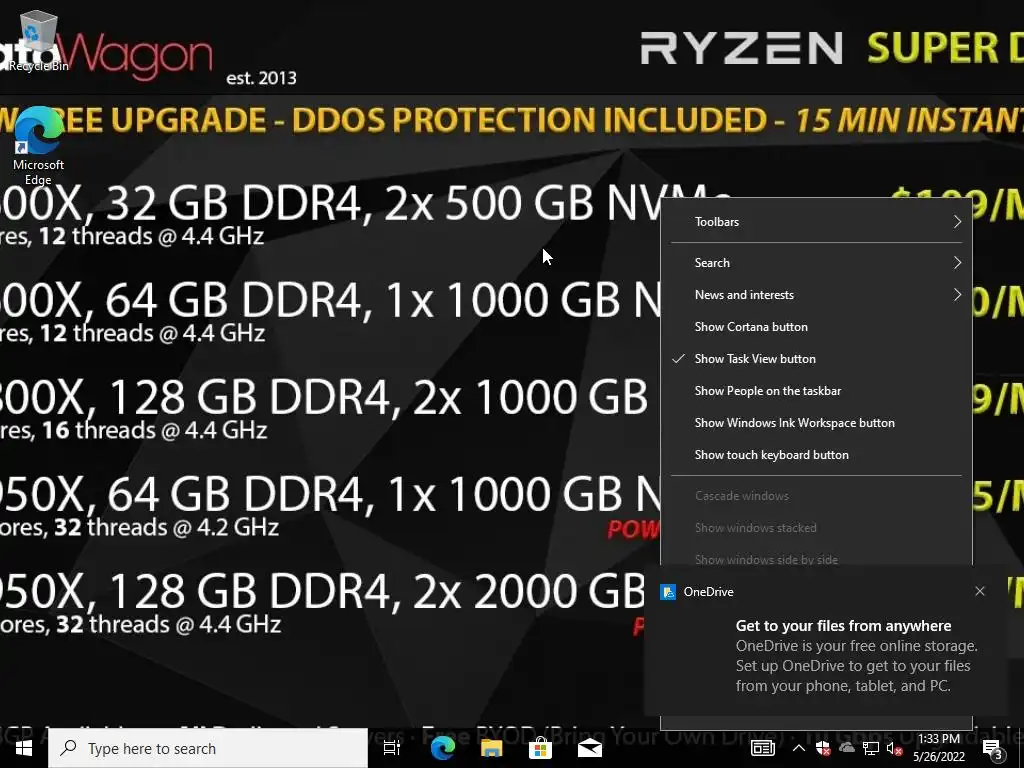Open the Action Center notifications icon
The height and width of the screenshot is (768, 1024).
(993, 749)
